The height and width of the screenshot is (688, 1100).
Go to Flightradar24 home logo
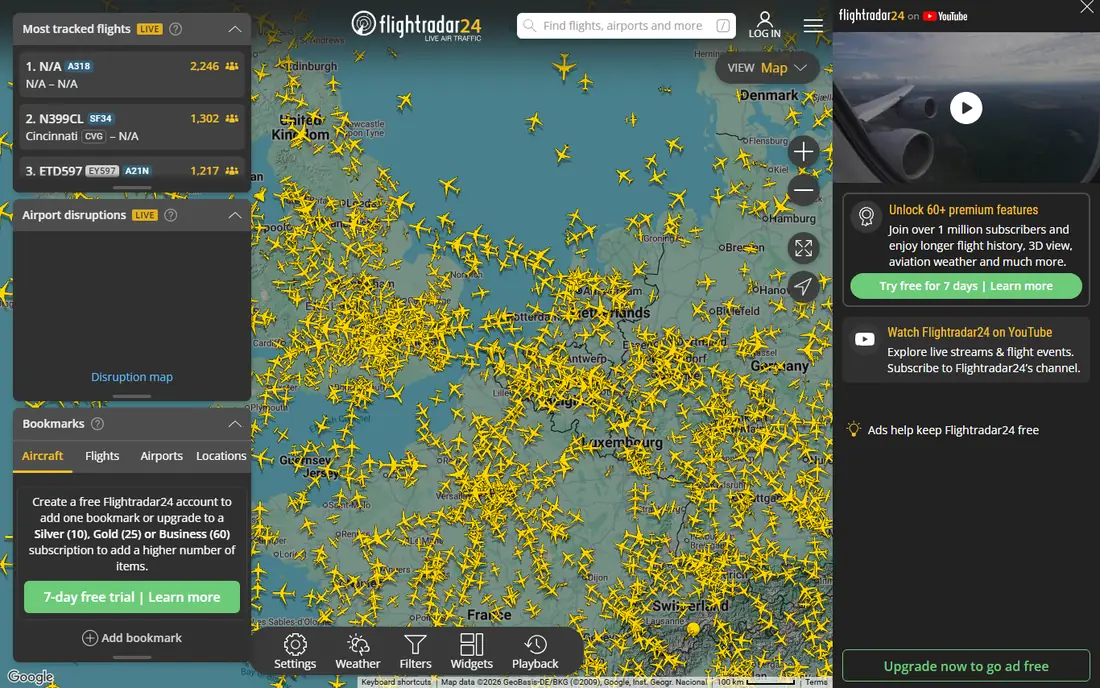tap(416, 26)
